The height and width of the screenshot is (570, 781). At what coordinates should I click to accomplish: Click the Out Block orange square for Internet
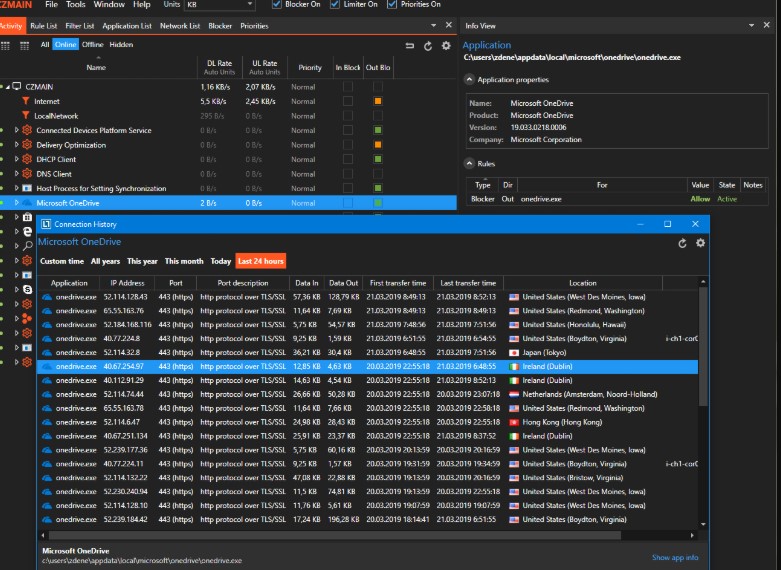coord(378,101)
